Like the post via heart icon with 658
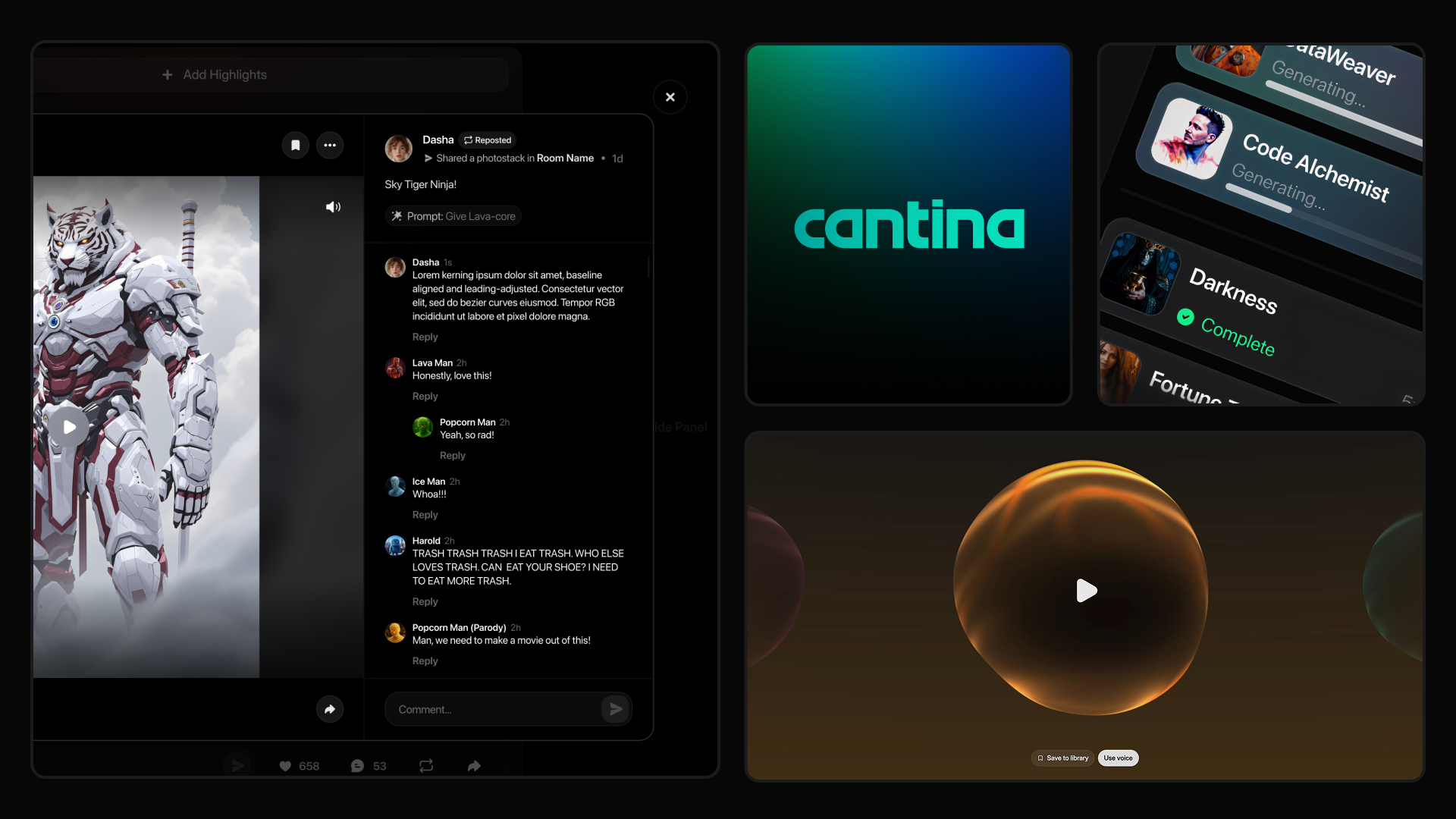Screen dimensions: 1456x819 coord(285,766)
